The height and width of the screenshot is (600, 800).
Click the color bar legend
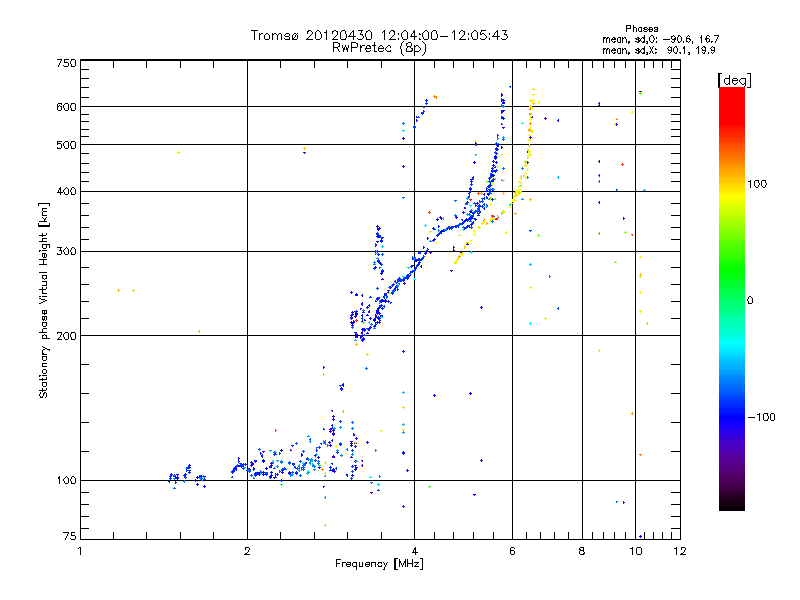tap(732, 298)
